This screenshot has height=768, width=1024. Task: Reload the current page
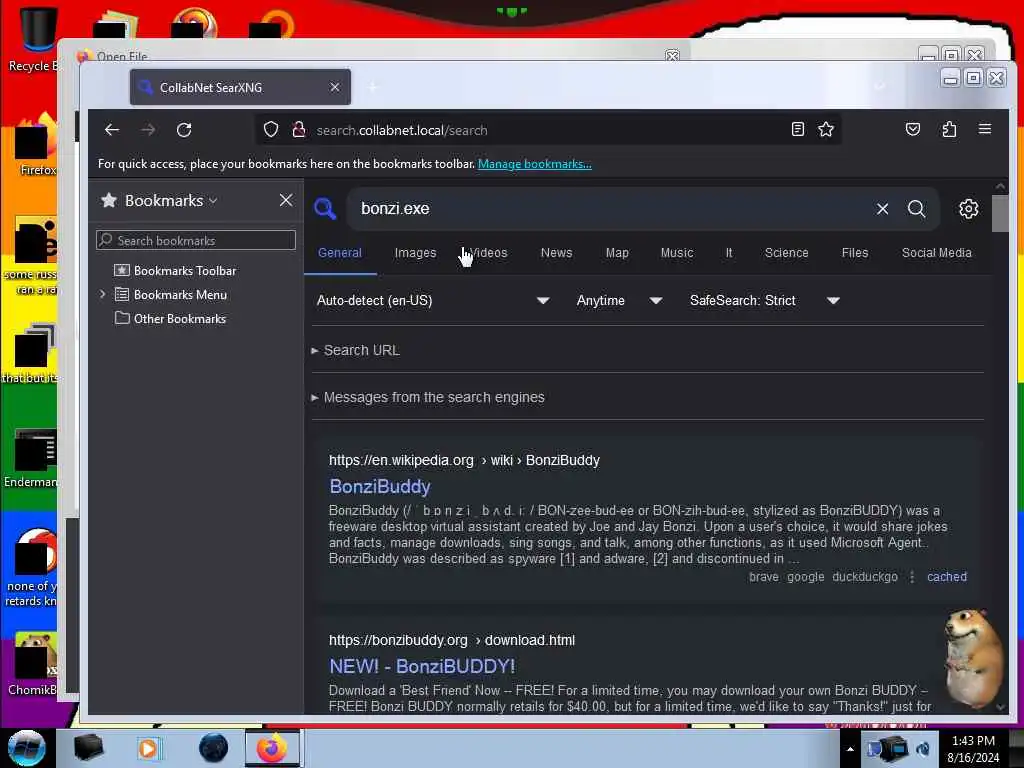point(184,130)
